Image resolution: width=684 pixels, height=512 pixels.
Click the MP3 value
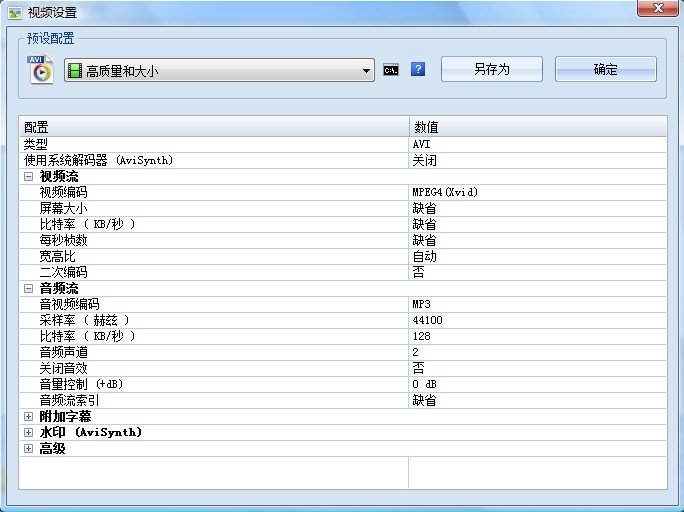pyautogui.click(x=537, y=304)
